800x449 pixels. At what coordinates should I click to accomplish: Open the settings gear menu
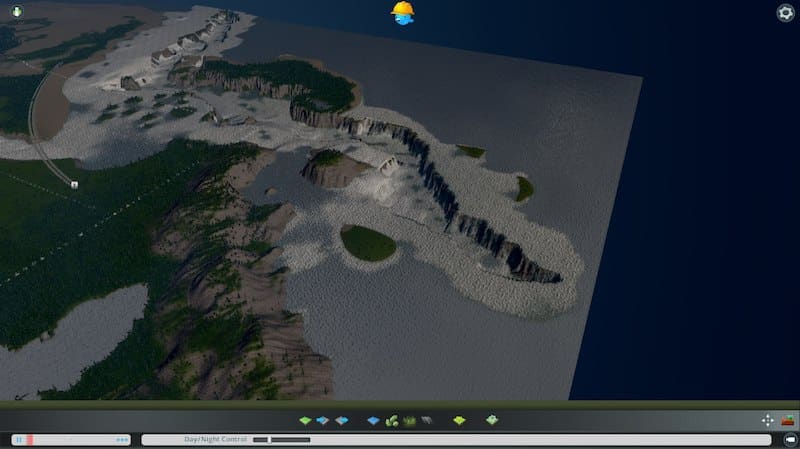point(786,12)
